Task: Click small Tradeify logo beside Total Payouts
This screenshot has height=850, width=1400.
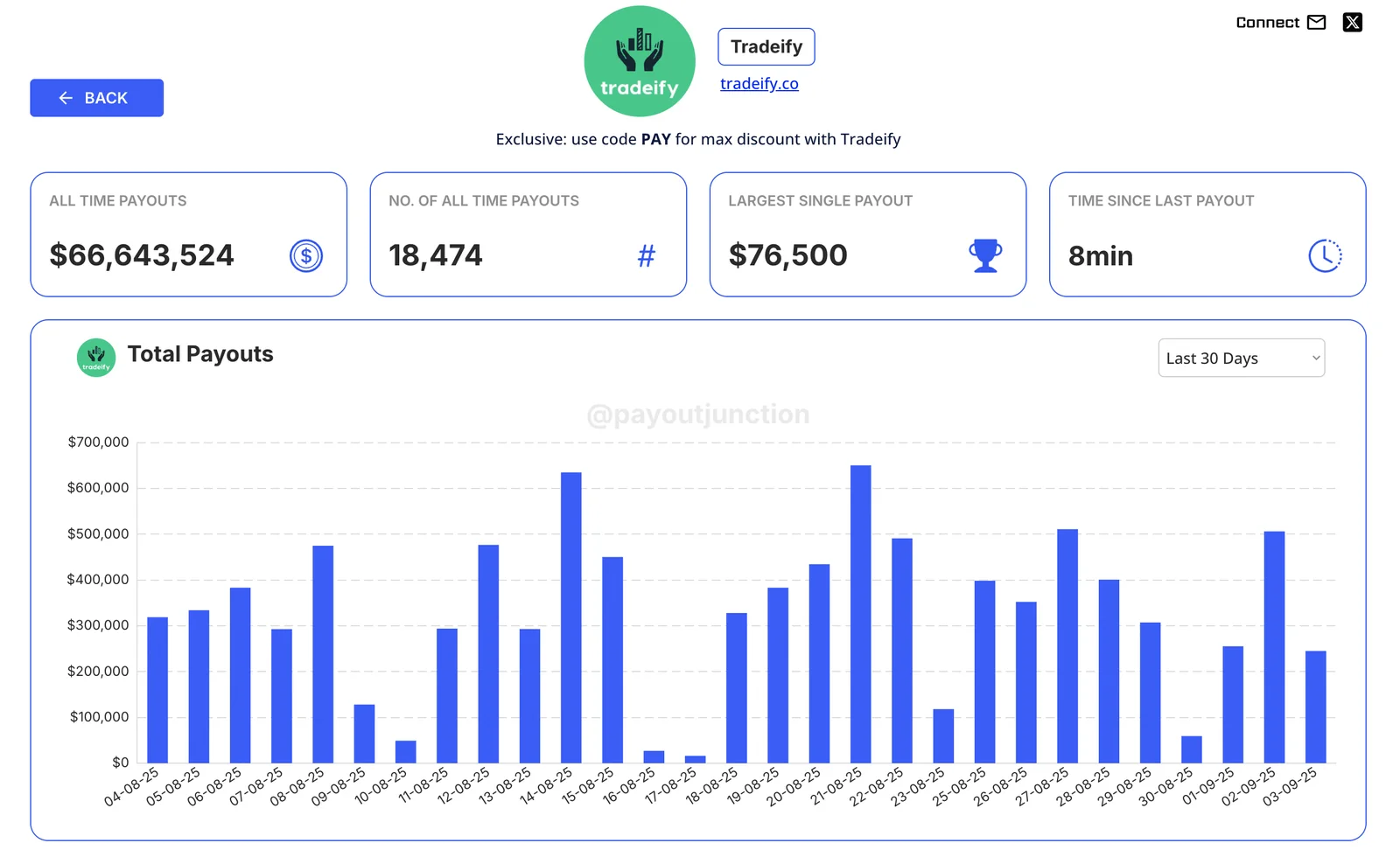Action: 96,358
